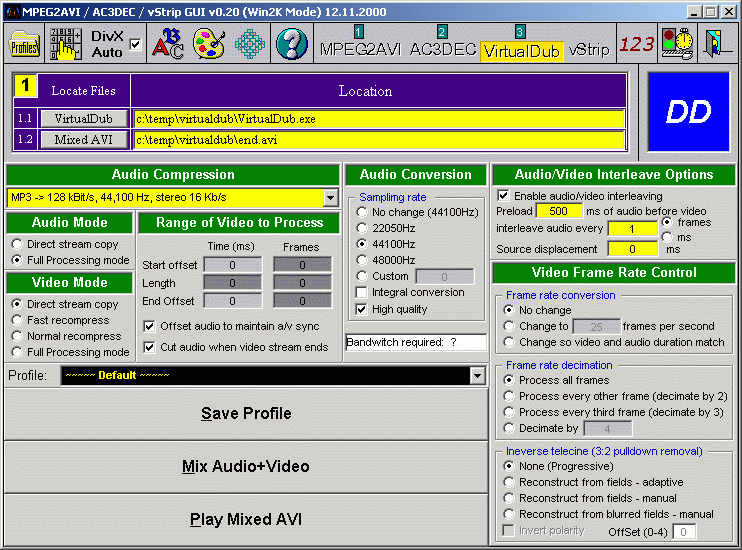Click the Play Mixed AVI button
Viewport: 742px width, 550px height.
click(246, 520)
